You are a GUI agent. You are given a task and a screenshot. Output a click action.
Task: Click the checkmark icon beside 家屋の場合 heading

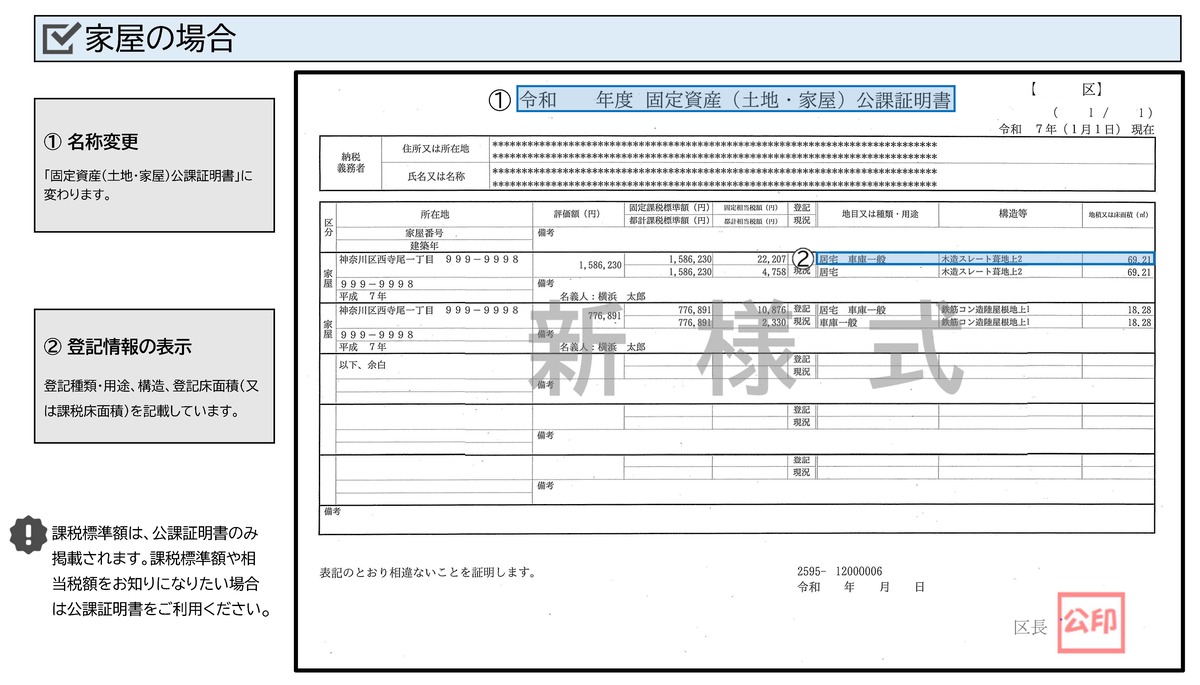60,38
